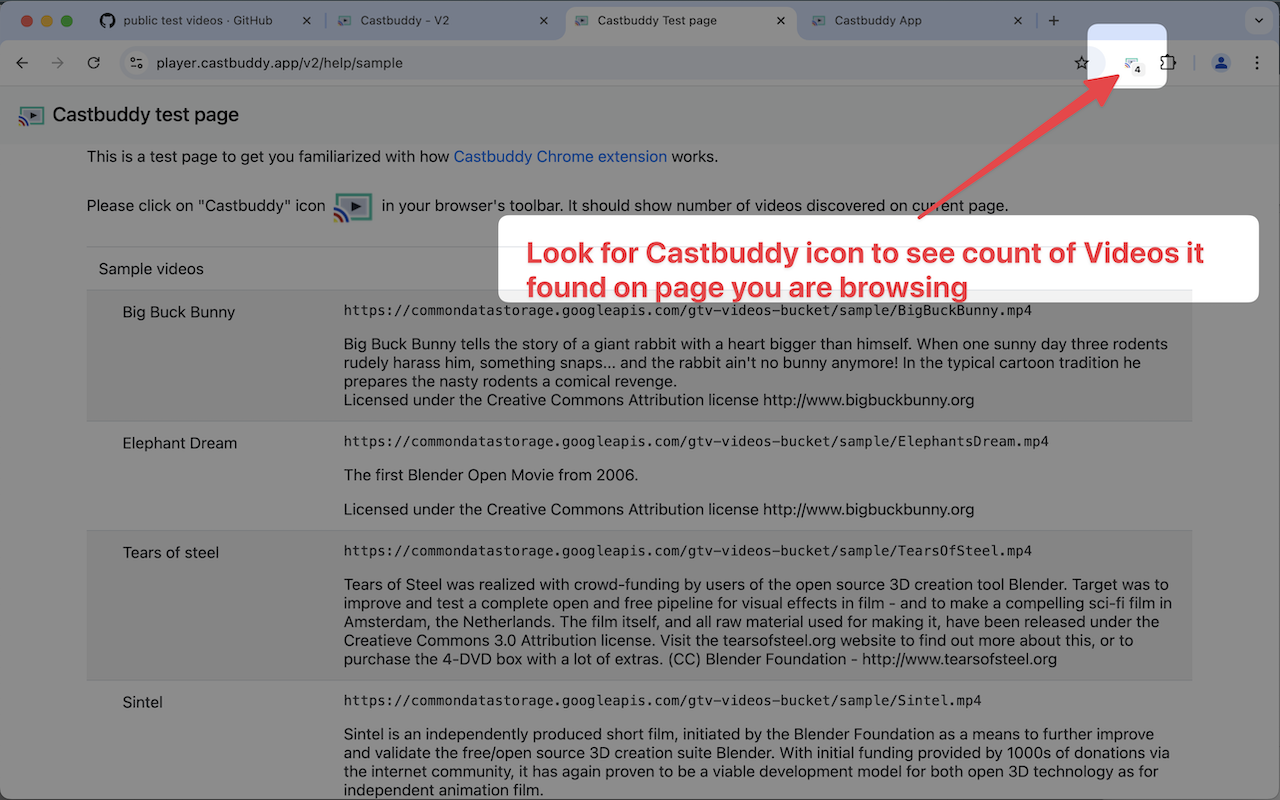Viewport: 1280px width, 800px height.
Task: Click the browser forward arrow
Action: click(x=58, y=63)
